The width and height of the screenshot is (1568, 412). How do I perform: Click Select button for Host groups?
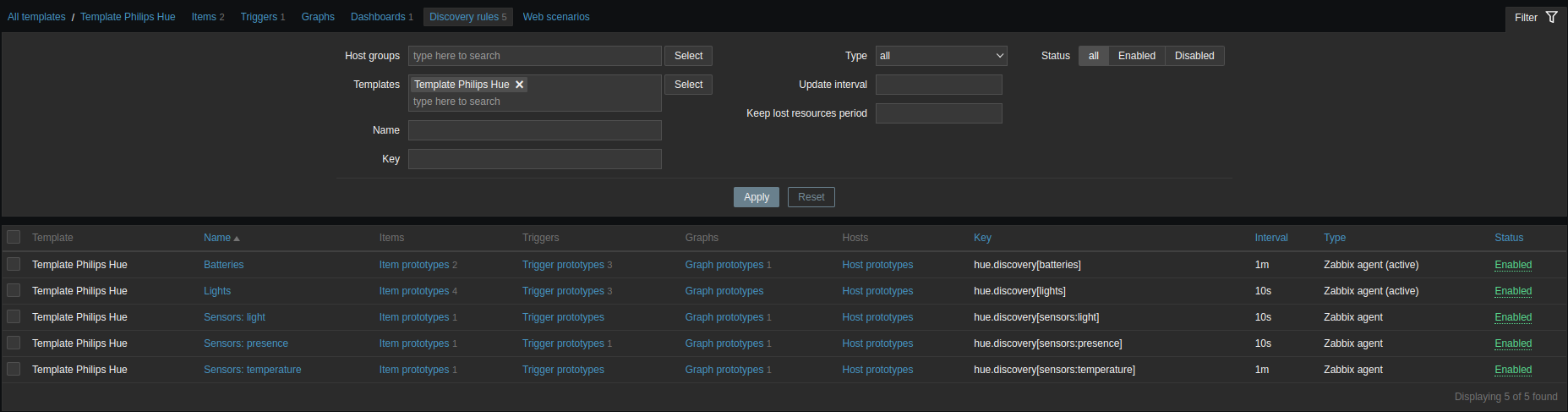[x=688, y=56]
